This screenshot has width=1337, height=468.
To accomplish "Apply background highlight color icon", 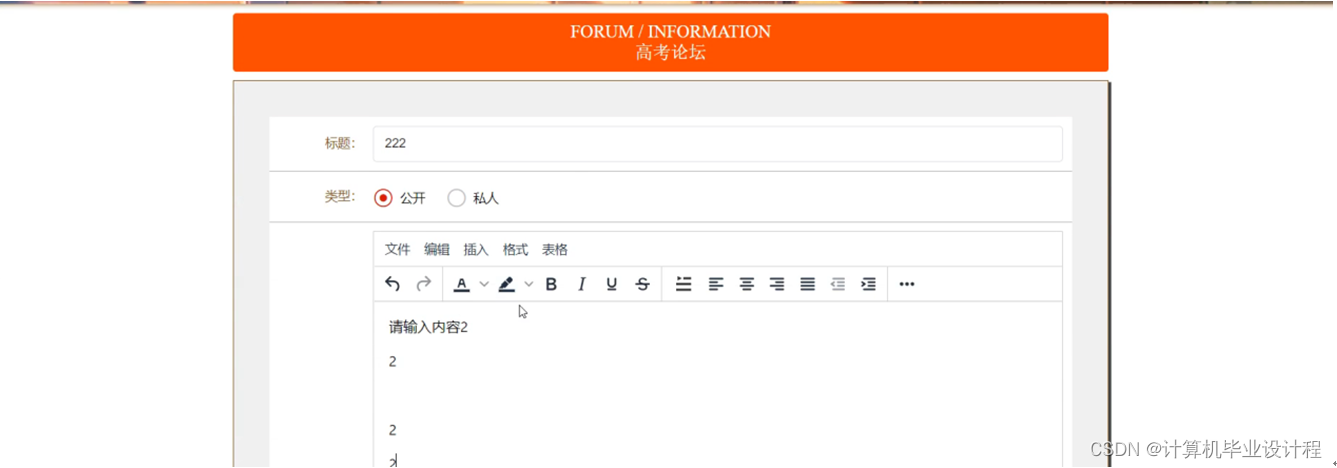I will (x=507, y=284).
